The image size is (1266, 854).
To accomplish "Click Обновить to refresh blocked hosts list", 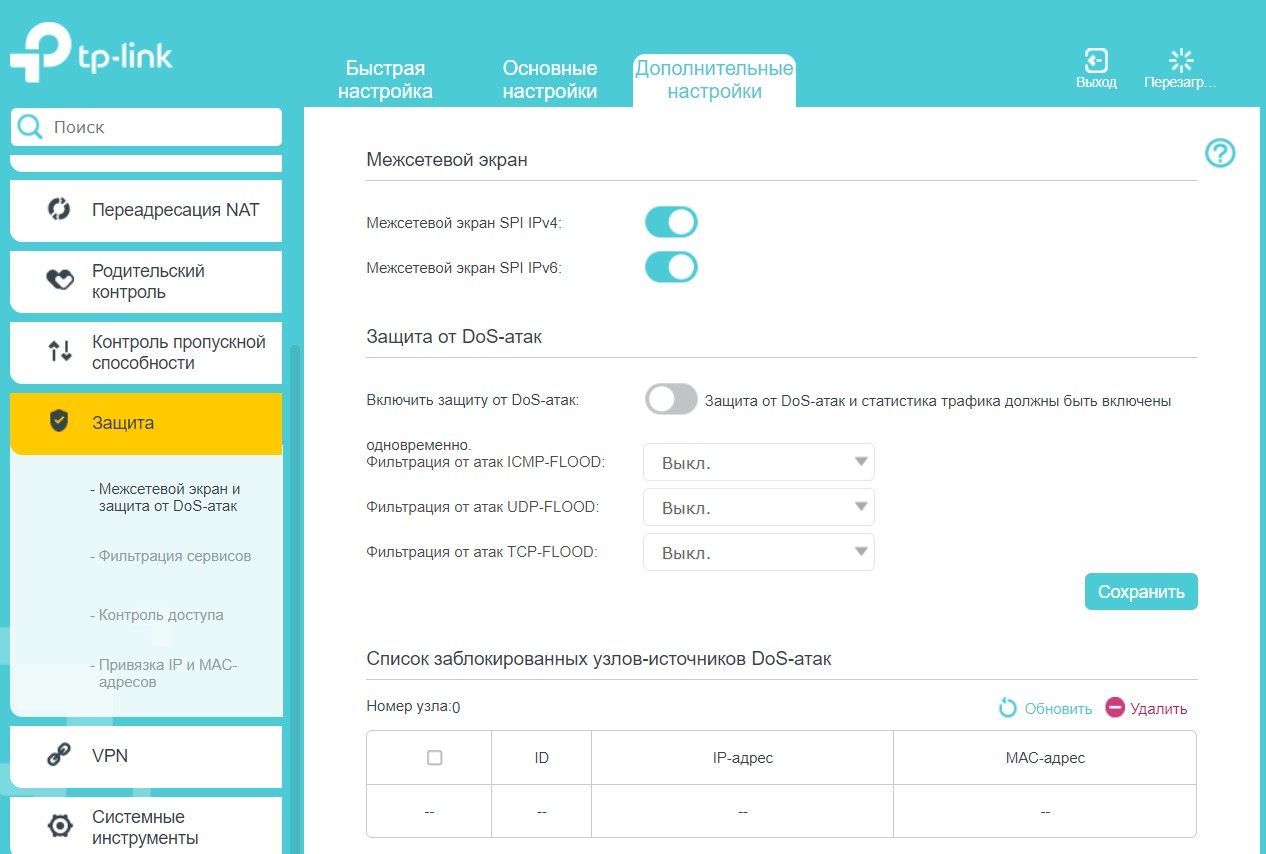I will (1046, 708).
